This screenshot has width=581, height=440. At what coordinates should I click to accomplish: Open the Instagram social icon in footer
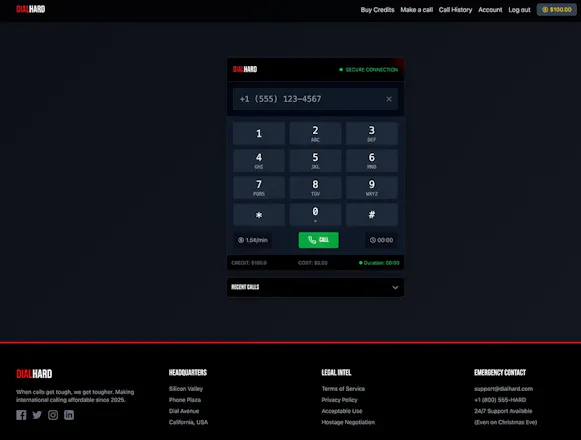[53, 415]
